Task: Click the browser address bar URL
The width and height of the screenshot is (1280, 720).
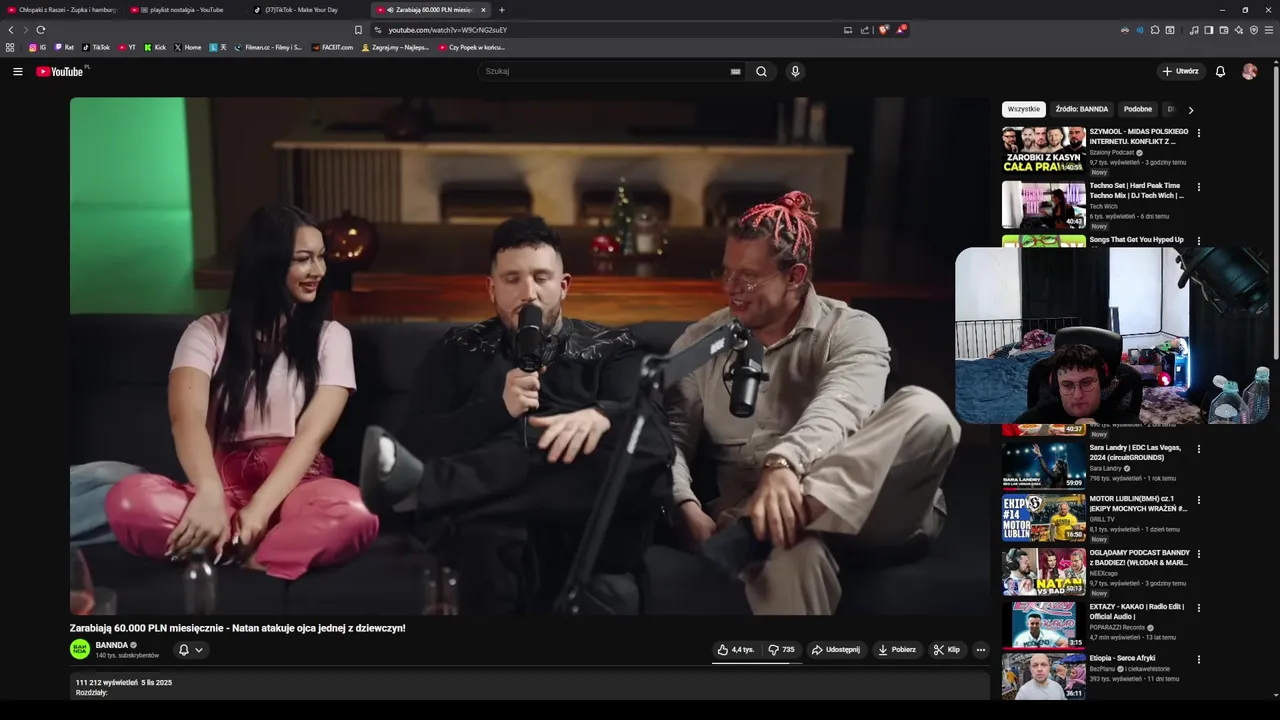Action: (448, 30)
